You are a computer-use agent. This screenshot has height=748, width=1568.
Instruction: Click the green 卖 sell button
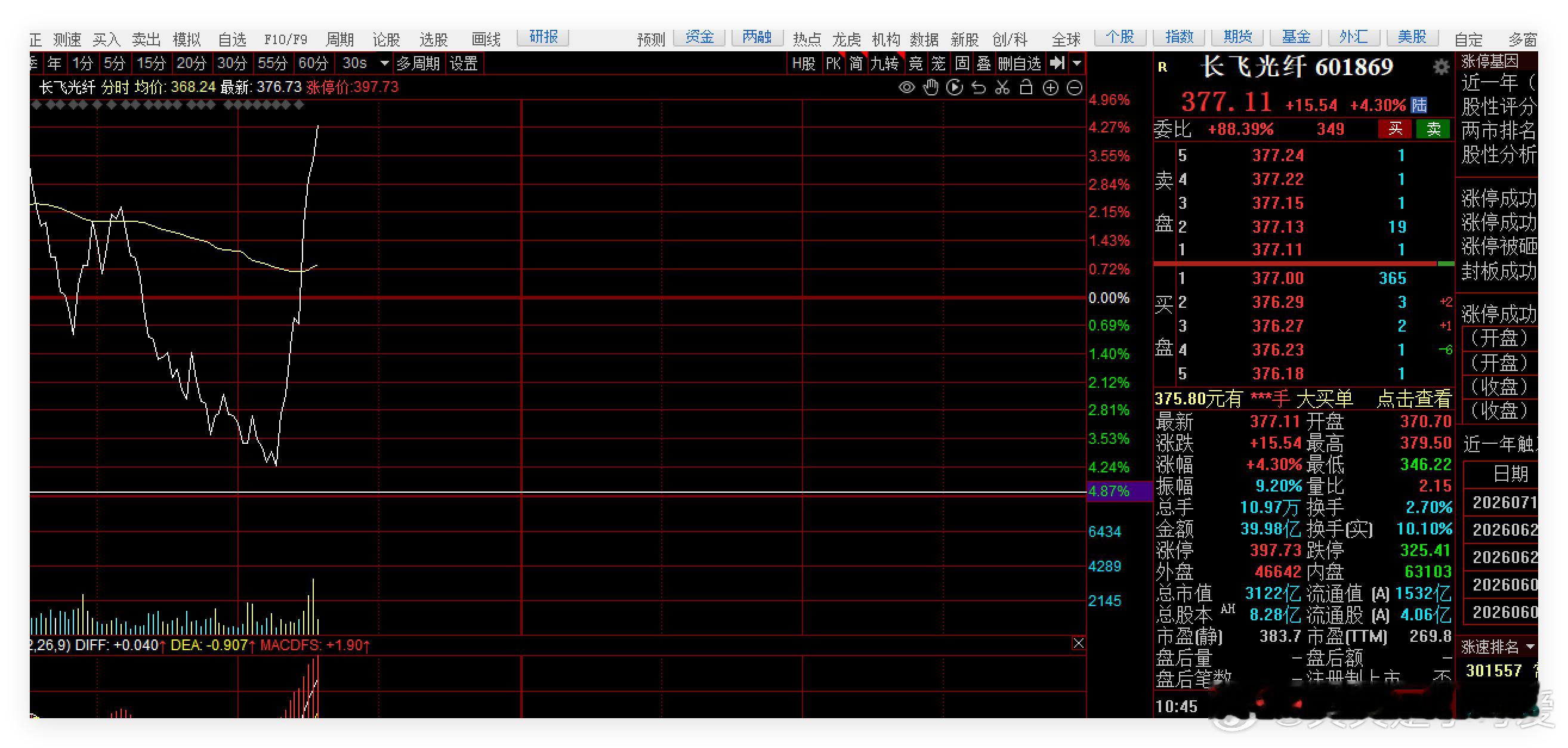pyautogui.click(x=1434, y=129)
